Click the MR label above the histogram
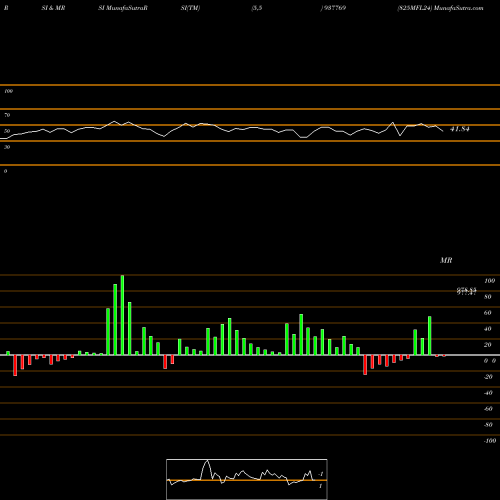 (446, 260)
